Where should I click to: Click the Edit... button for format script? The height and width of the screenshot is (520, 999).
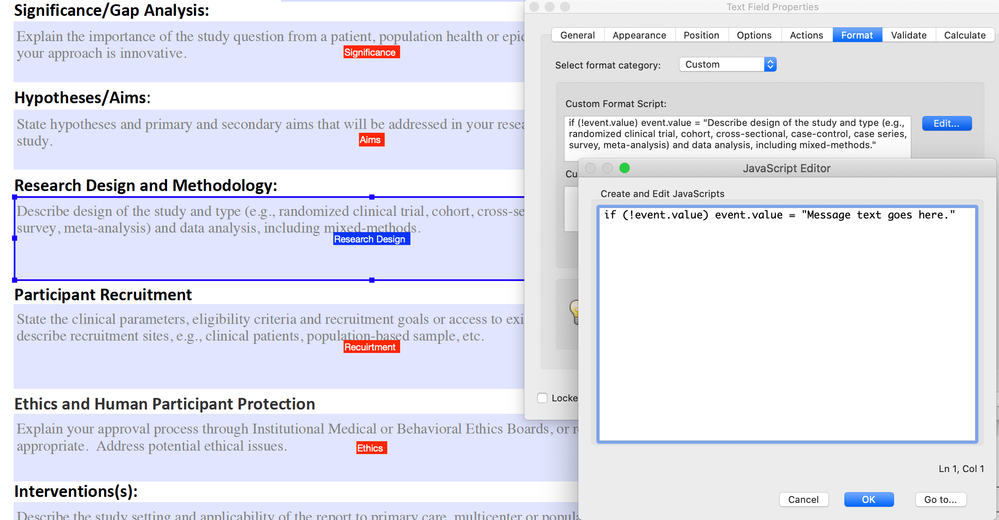[947, 124]
